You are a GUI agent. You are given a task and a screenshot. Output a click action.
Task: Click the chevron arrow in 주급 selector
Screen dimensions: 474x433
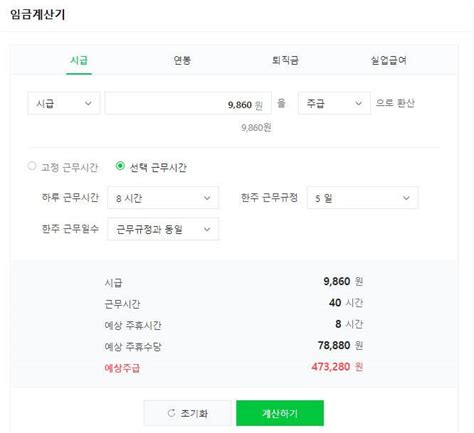(358, 103)
